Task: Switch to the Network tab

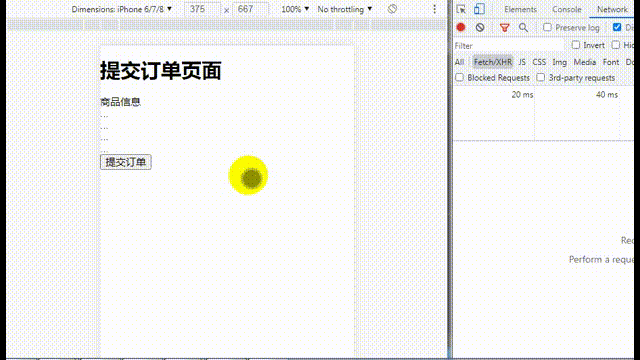Action: pyautogui.click(x=612, y=9)
